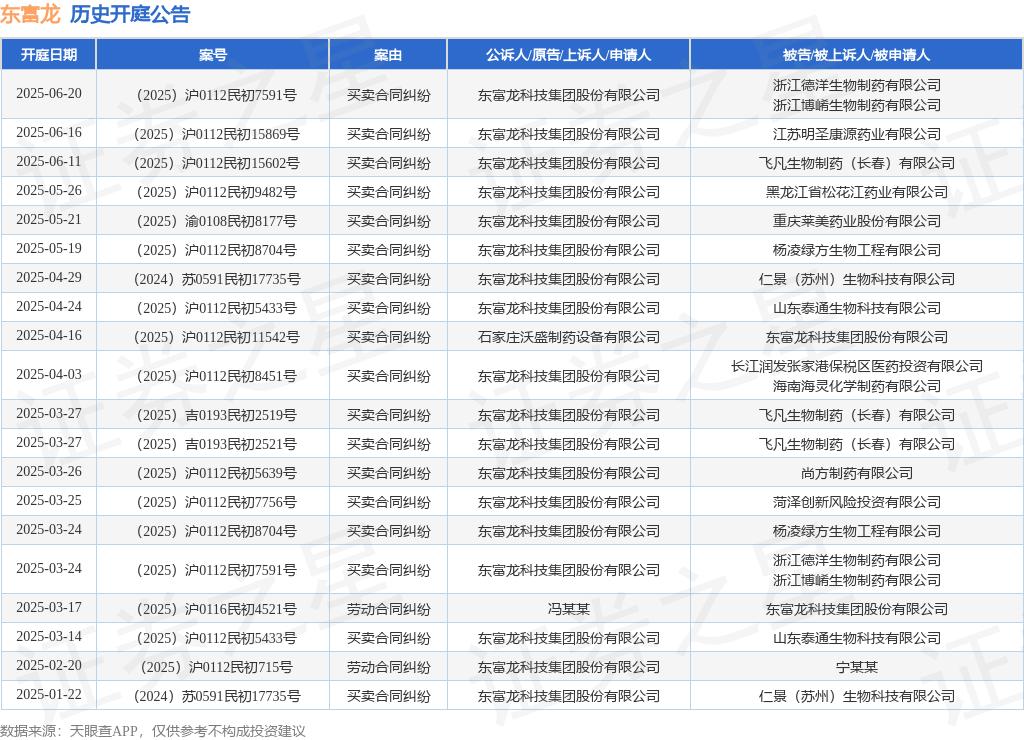The width and height of the screenshot is (1024, 740).
Task: Click defendant 宁某某
Action: coord(856,668)
